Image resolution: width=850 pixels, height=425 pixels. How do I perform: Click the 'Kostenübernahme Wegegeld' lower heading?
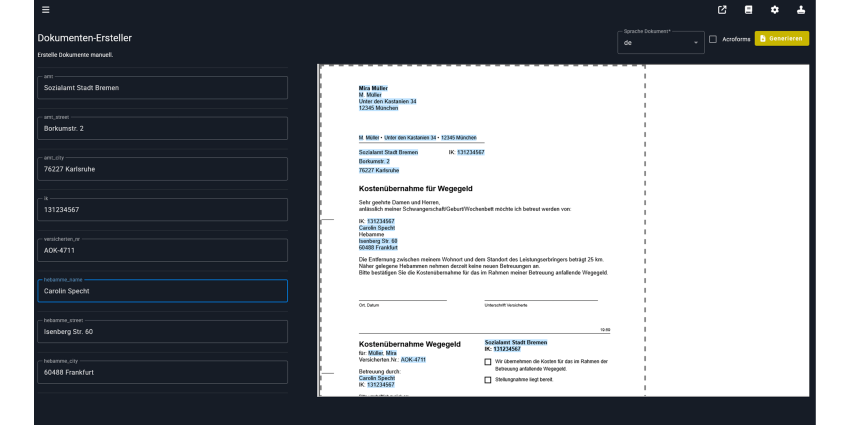(410, 344)
